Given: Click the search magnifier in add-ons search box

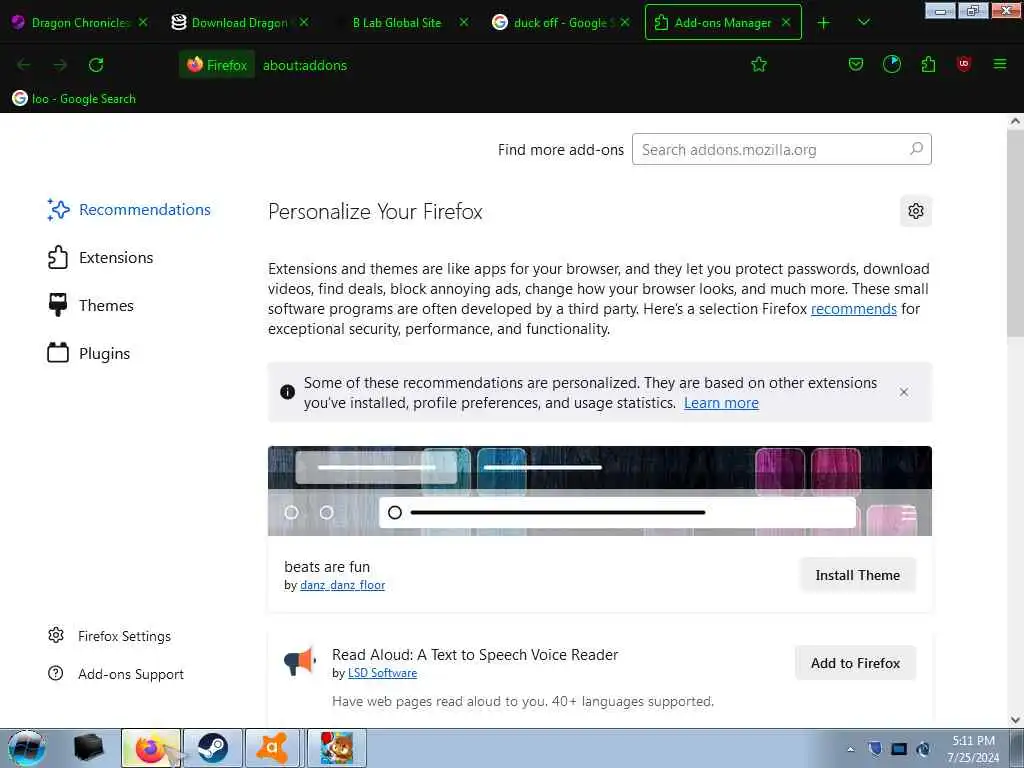Looking at the screenshot, I should pos(916,149).
